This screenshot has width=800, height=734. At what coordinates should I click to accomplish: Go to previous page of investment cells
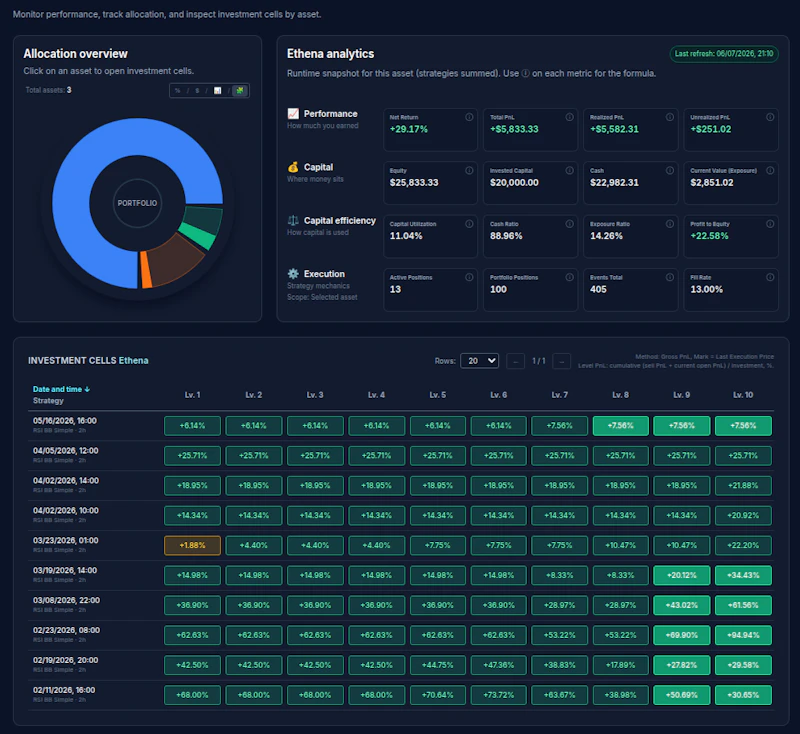(515, 361)
